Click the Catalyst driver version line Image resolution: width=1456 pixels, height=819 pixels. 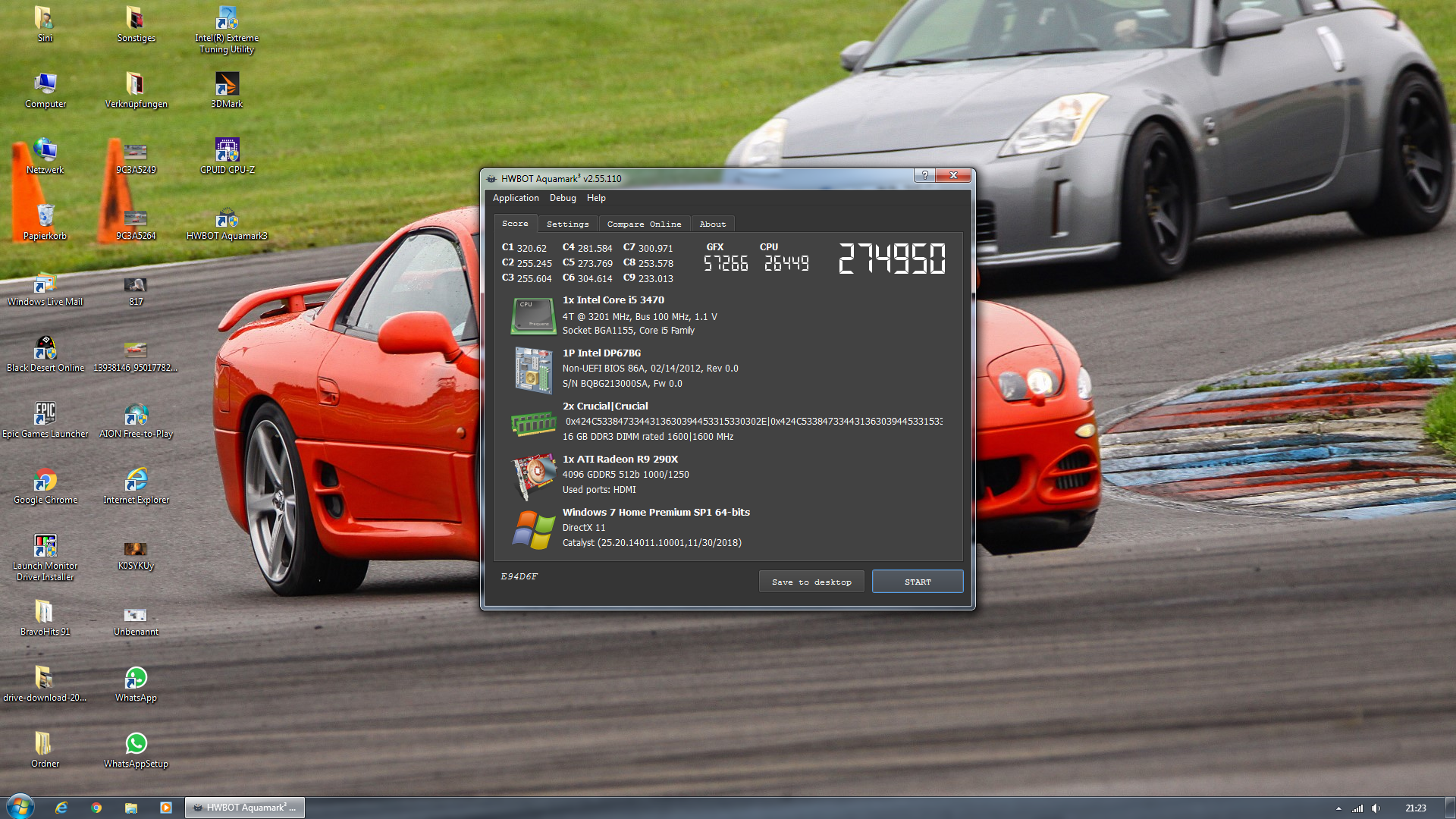tap(652, 542)
